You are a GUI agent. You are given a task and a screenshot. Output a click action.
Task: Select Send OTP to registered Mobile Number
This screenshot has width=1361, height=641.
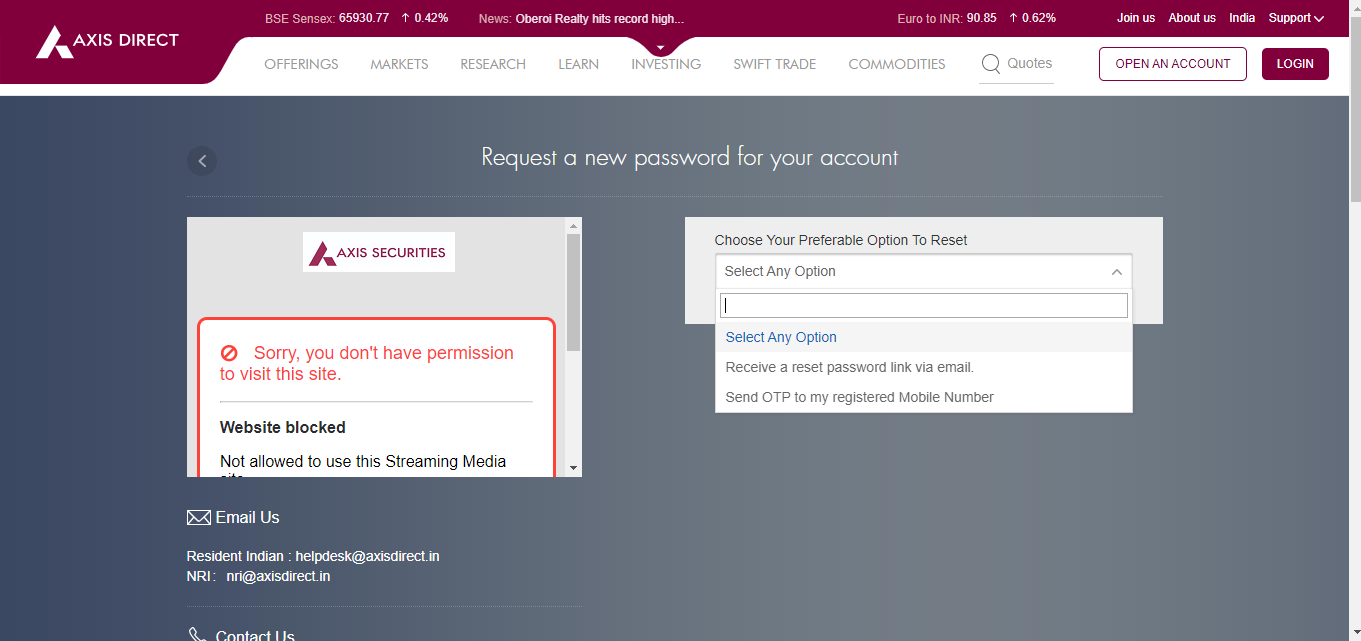coord(860,397)
